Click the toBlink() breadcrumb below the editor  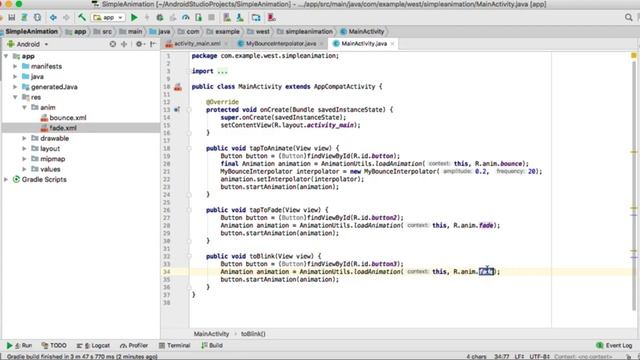(x=253, y=333)
